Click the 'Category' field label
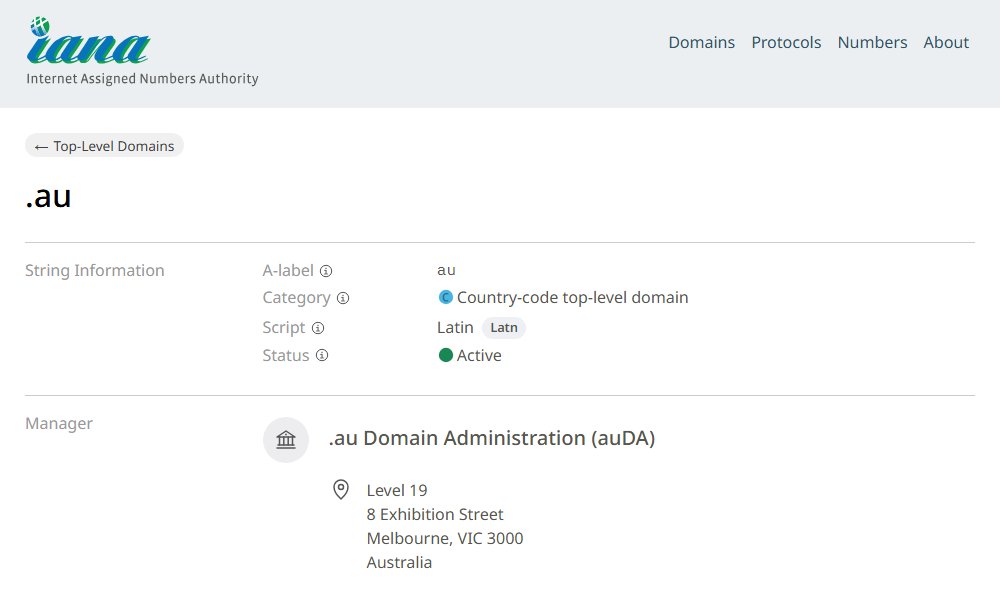Viewport: 1000px width, 600px height. (297, 298)
